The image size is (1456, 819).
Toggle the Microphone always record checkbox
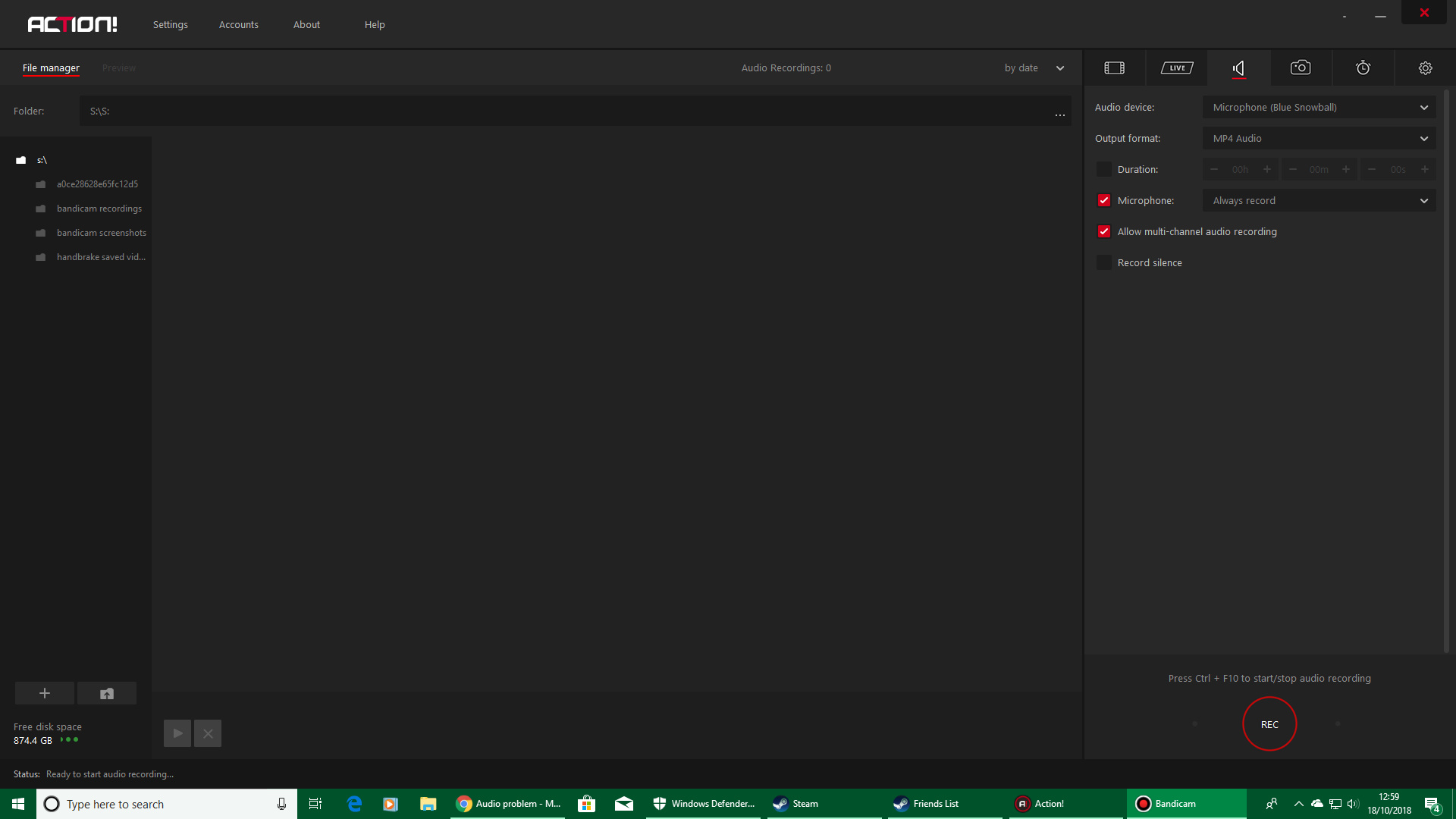coord(1104,200)
